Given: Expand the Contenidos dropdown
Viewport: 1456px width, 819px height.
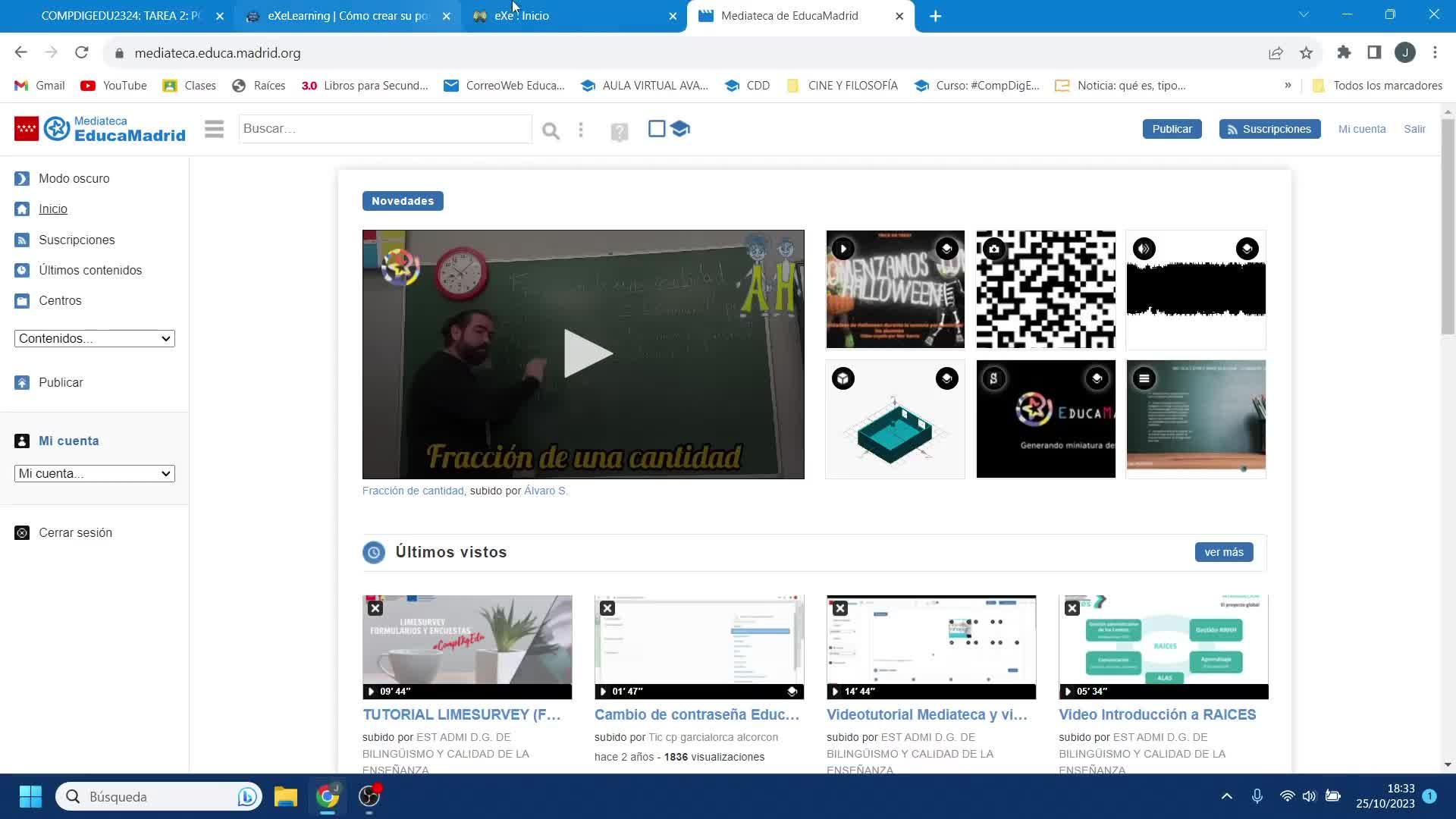Looking at the screenshot, I should tap(94, 338).
